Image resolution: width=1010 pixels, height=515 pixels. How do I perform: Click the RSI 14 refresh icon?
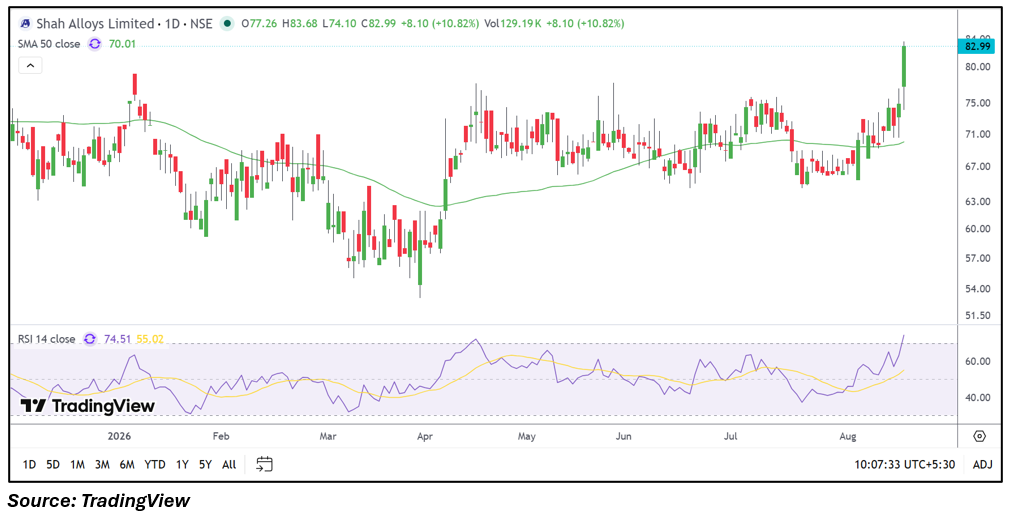(90, 339)
